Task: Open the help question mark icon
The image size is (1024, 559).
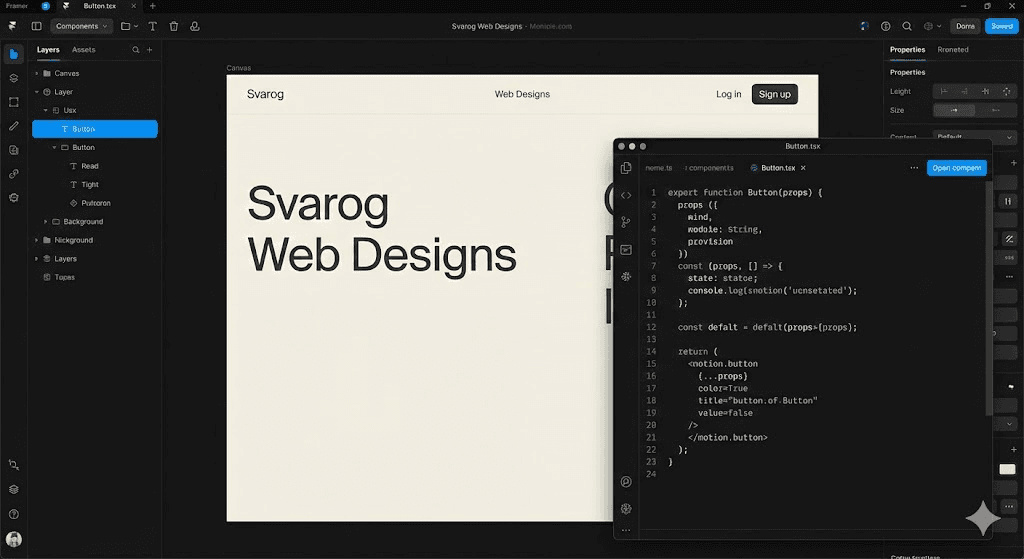Action: pyautogui.click(x=14, y=514)
